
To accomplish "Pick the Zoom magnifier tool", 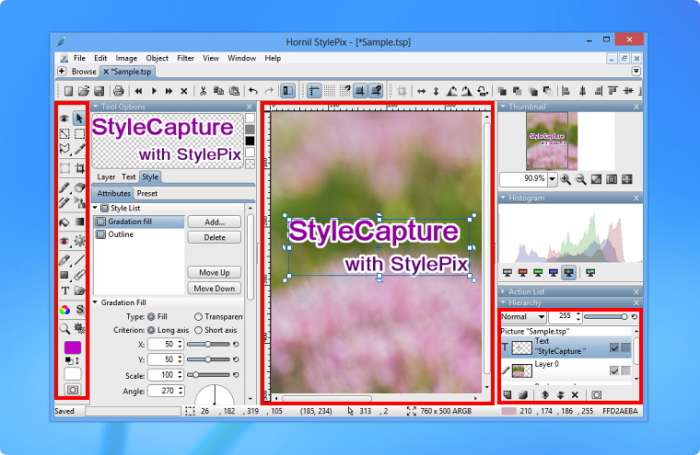I will 65,327.
